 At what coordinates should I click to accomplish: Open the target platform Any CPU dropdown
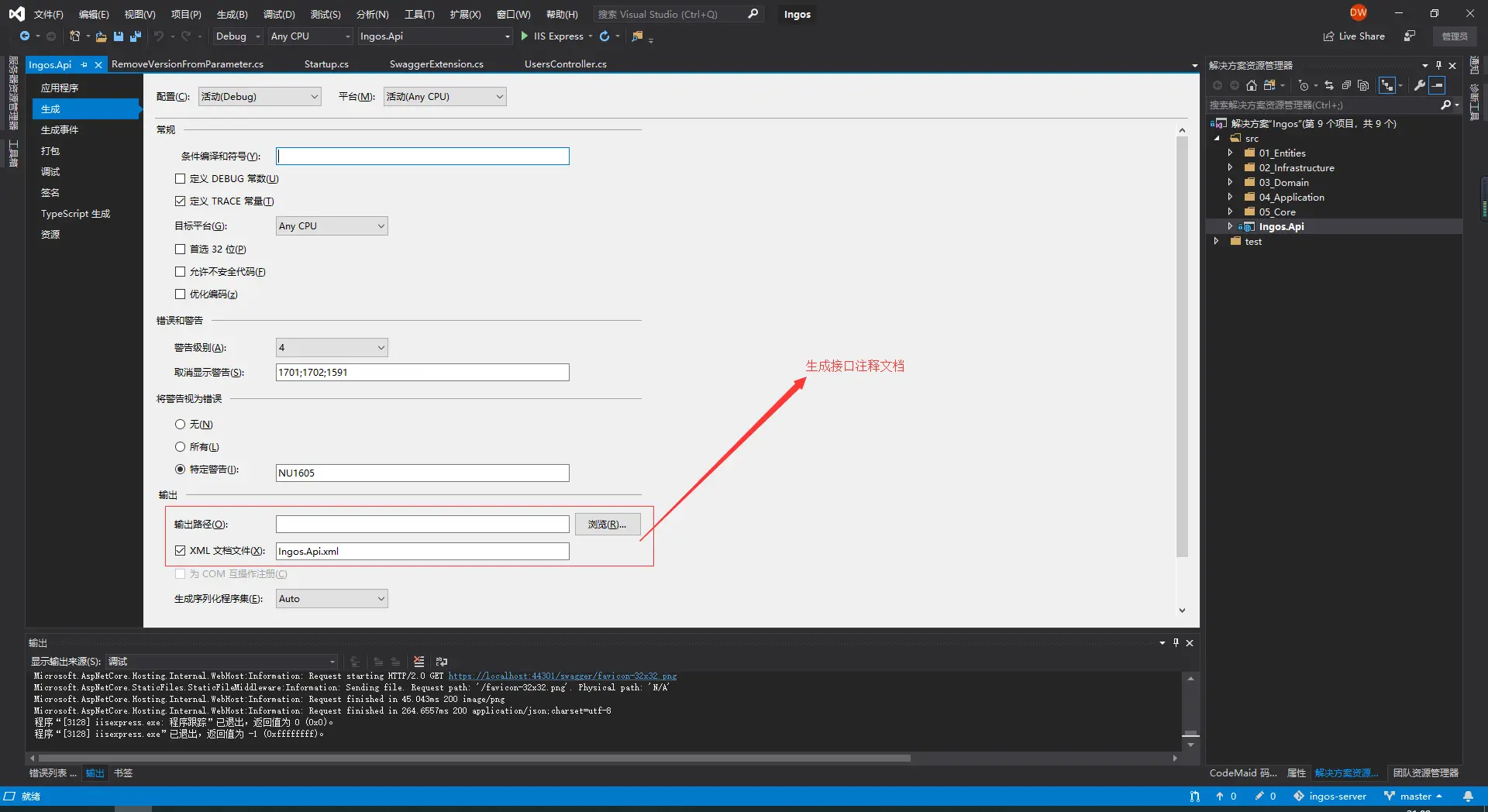(x=332, y=226)
